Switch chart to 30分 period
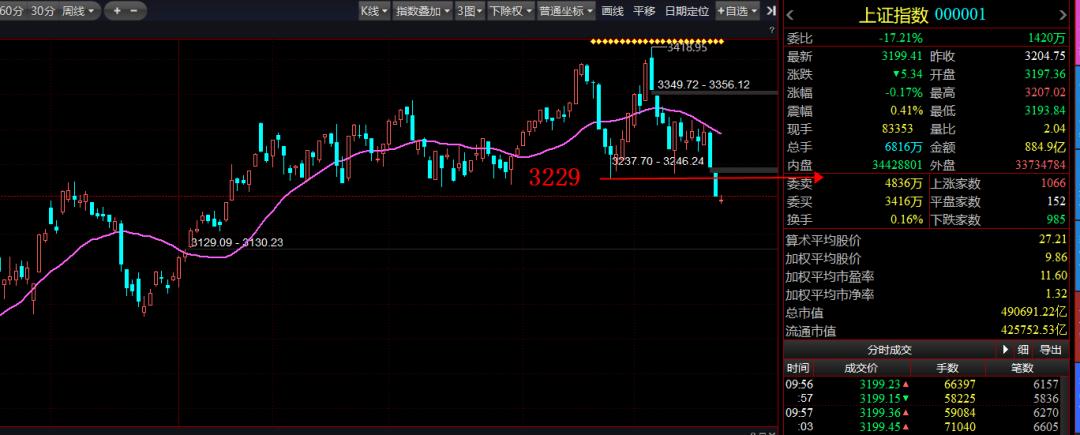 pos(43,10)
